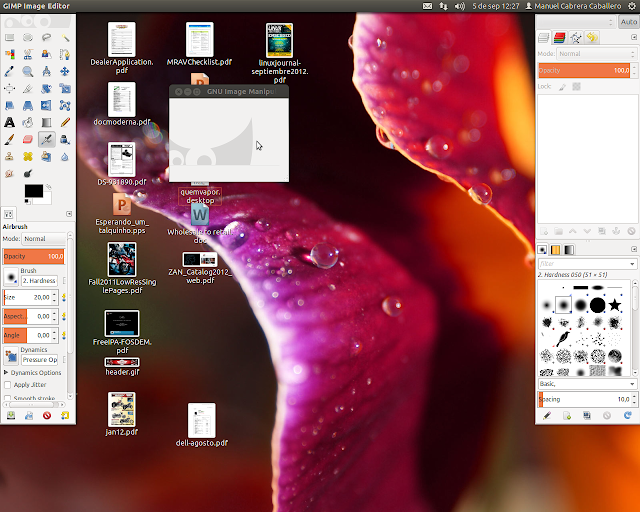
Task: Open the tool options Mode dropdown
Action: pyautogui.click(x=44, y=238)
